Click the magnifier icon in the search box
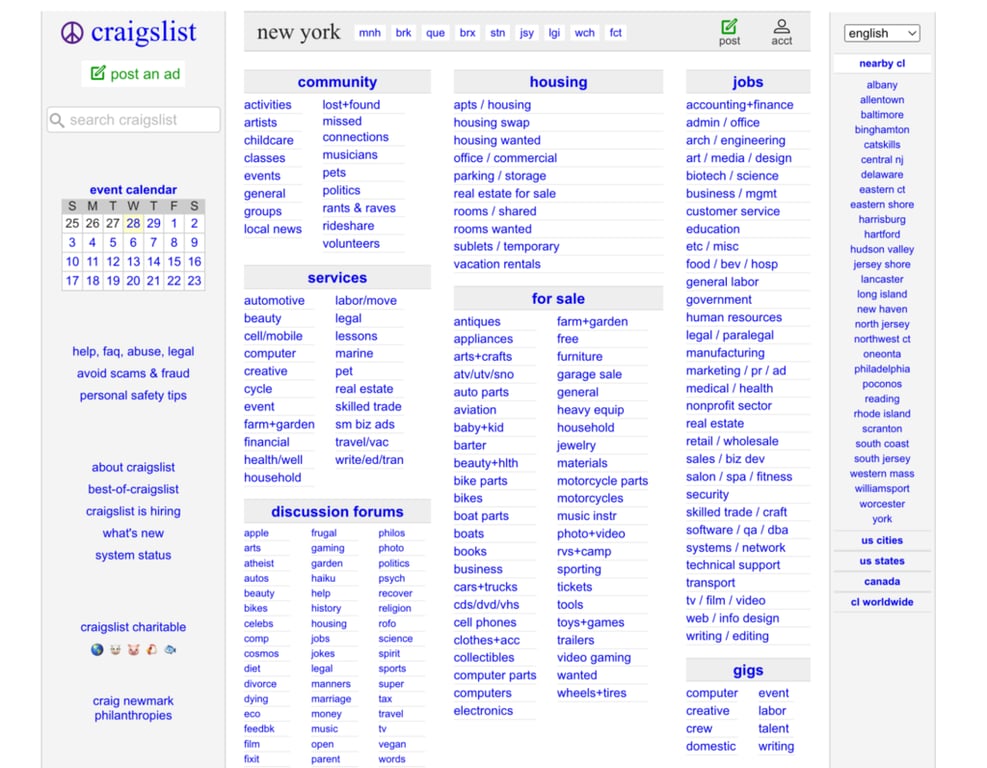Image resolution: width=987 pixels, height=768 pixels. point(57,119)
